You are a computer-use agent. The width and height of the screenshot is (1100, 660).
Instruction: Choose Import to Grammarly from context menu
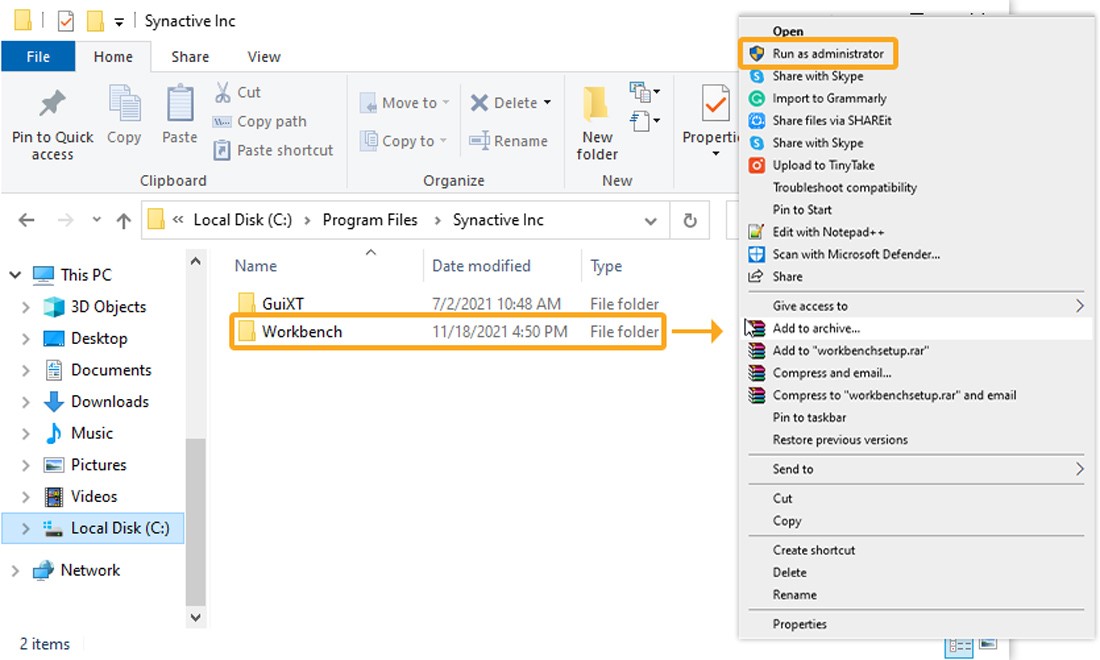(x=829, y=98)
